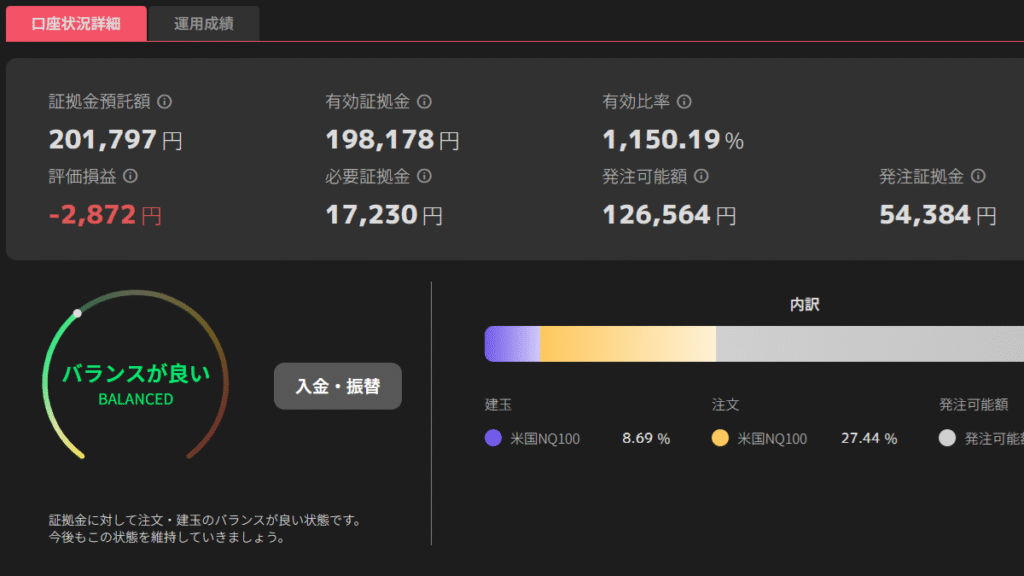Click the purple segment of breakdown bar

[x=513, y=344]
